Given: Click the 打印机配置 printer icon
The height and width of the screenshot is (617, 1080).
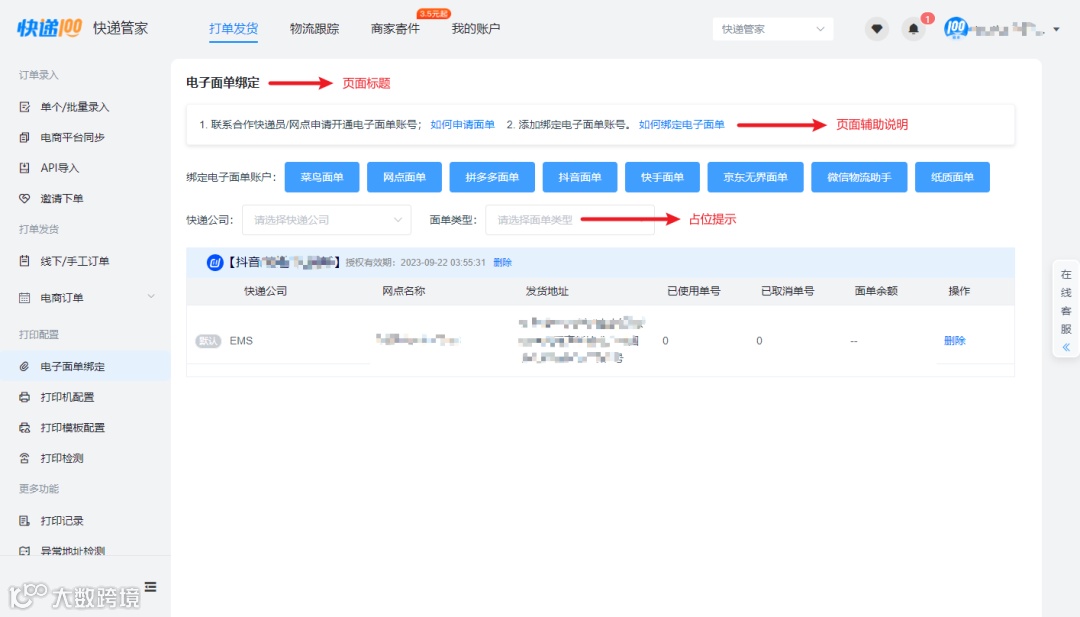Looking at the screenshot, I should pos(25,397).
